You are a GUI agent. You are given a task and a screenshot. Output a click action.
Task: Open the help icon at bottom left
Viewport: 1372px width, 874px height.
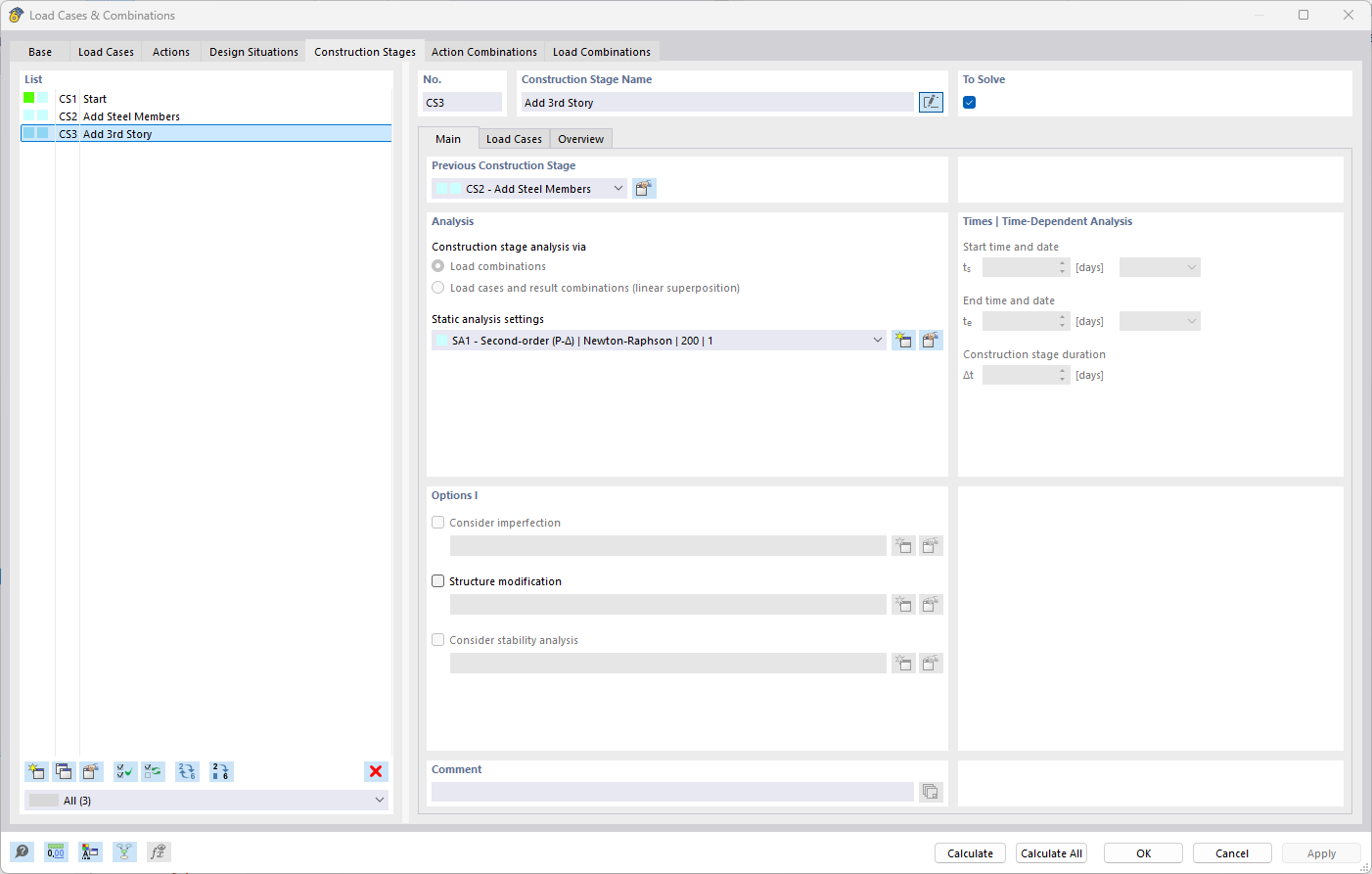point(23,851)
